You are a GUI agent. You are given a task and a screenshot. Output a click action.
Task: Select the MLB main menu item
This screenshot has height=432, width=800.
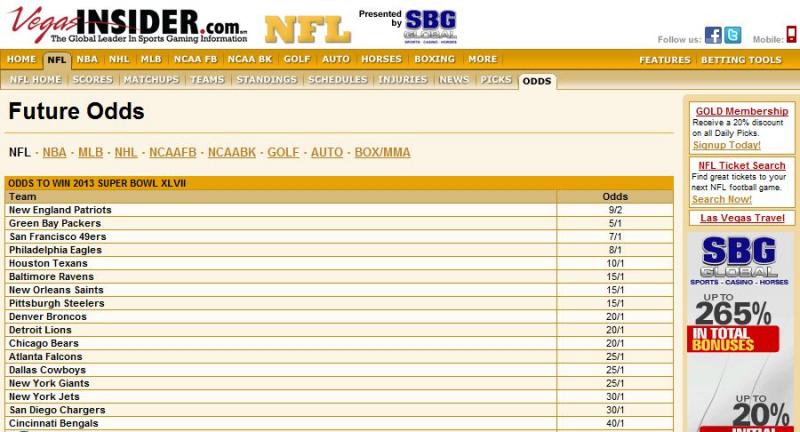pyautogui.click(x=151, y=59)
